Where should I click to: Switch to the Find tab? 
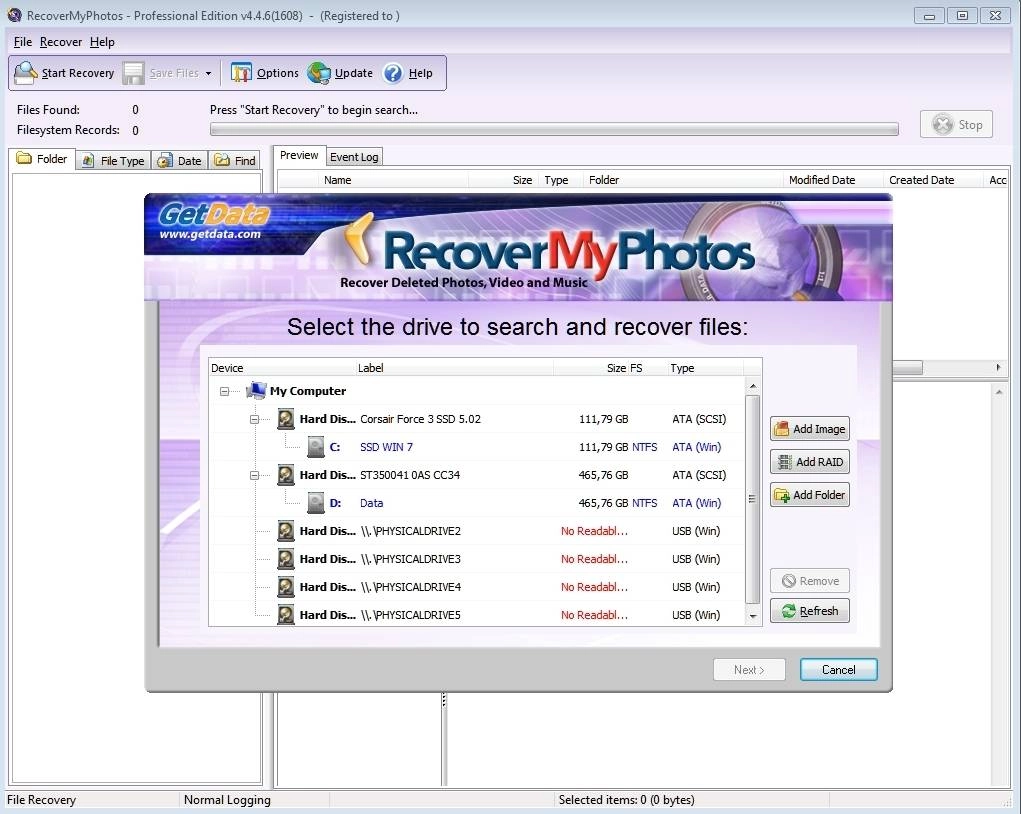click(x=234, y=161)
